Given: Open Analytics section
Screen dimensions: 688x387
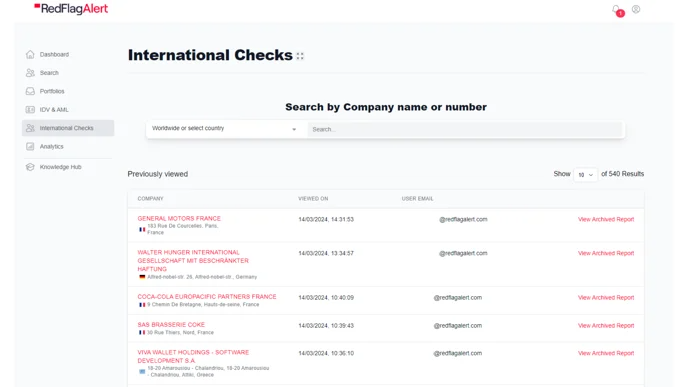Looking at the screenshot, I should (52, 147).
